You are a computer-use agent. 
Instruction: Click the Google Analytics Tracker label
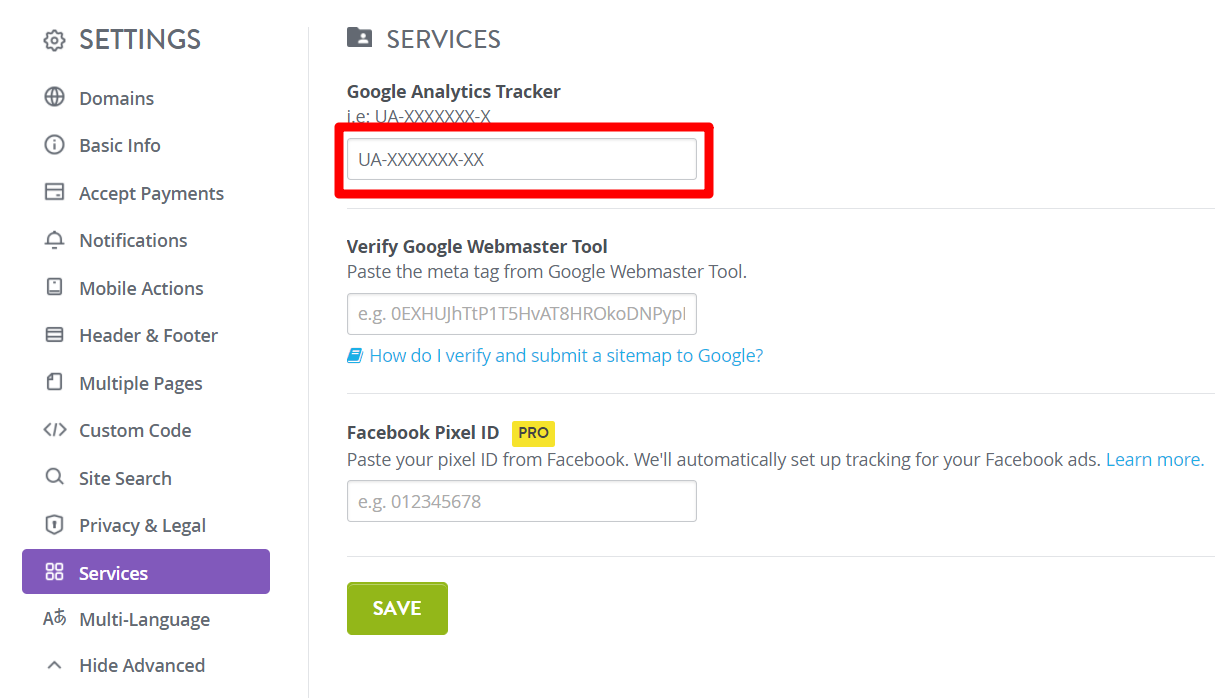(x=454, y=91)
